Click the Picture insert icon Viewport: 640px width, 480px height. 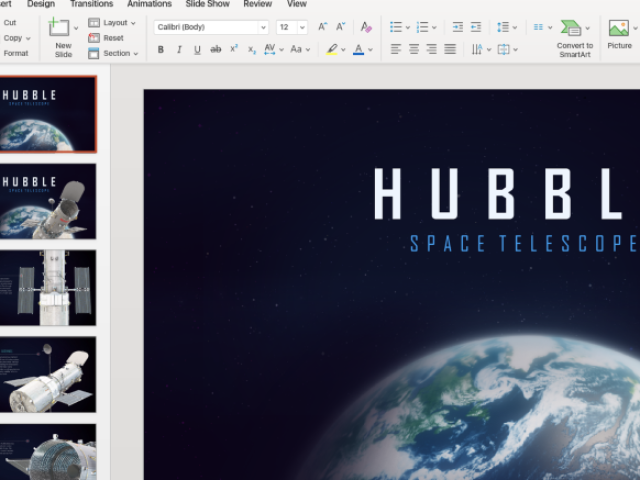click(x=619, y=29)
